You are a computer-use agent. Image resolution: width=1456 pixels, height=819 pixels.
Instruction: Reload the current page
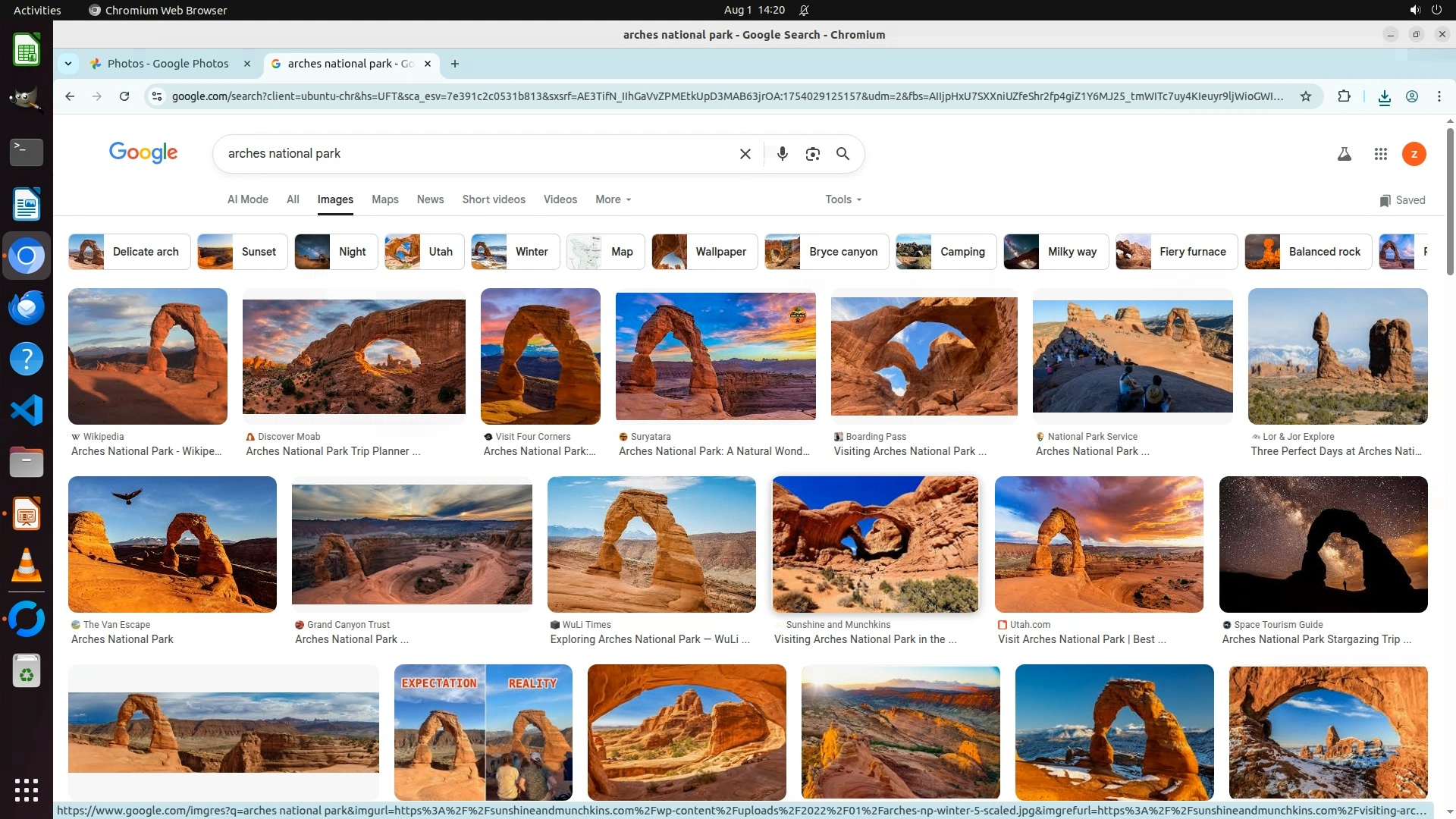[x=124, y=96]
